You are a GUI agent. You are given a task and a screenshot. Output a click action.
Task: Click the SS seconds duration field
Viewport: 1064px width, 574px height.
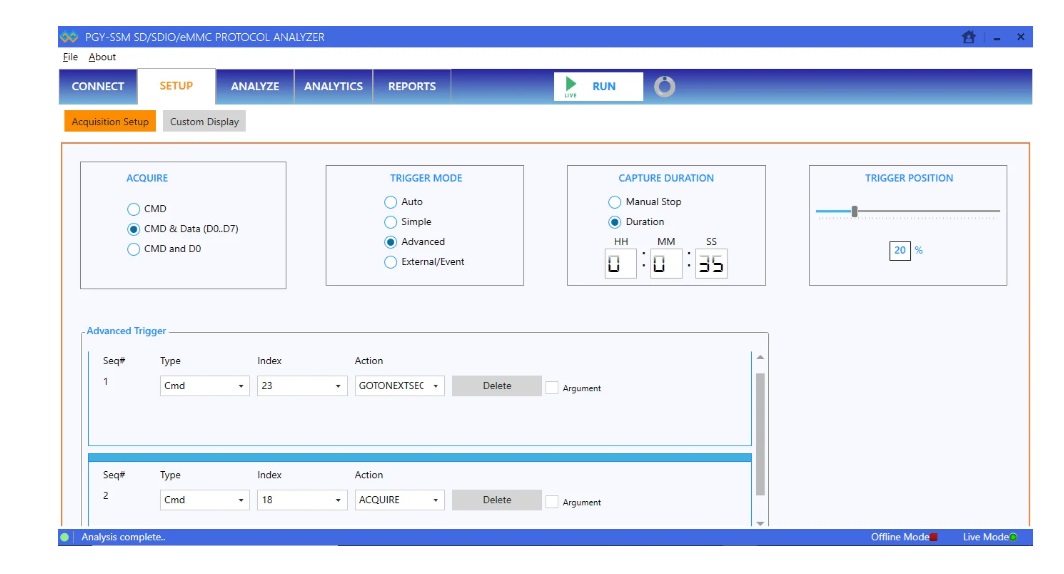(x=711, y=263)
